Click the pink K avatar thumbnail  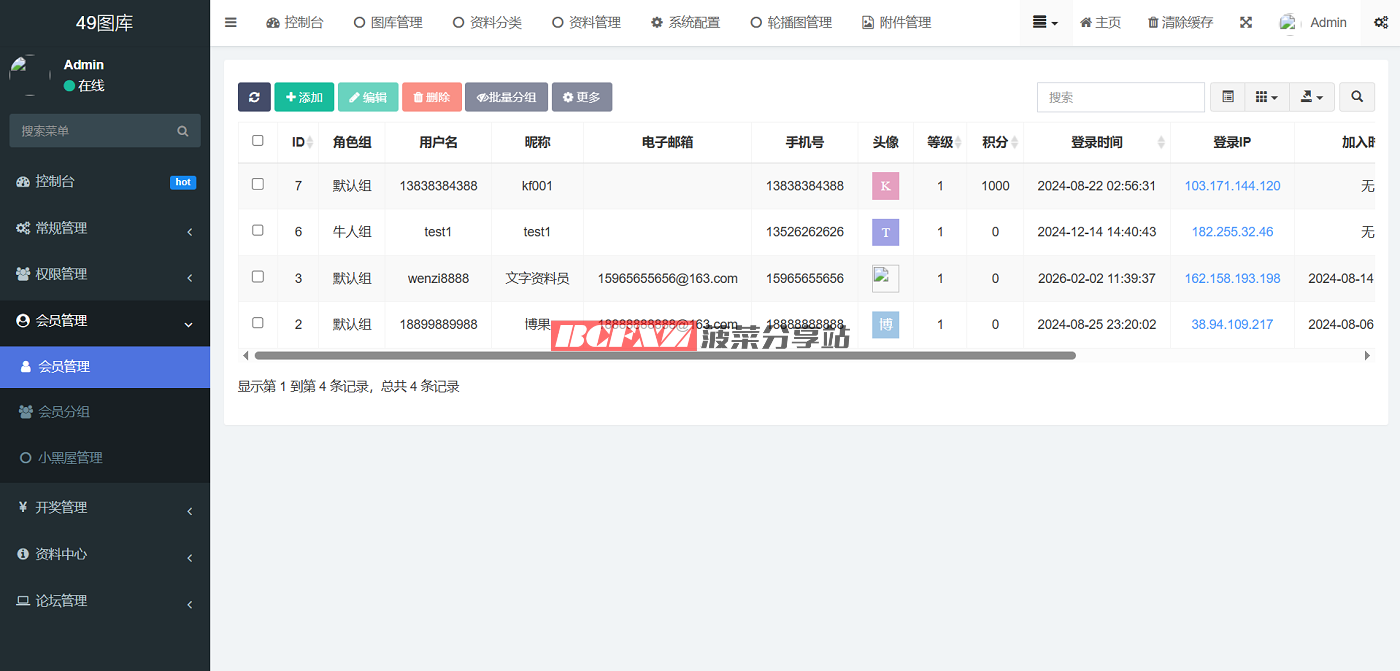pyautogui.click(x=885, y=186)
